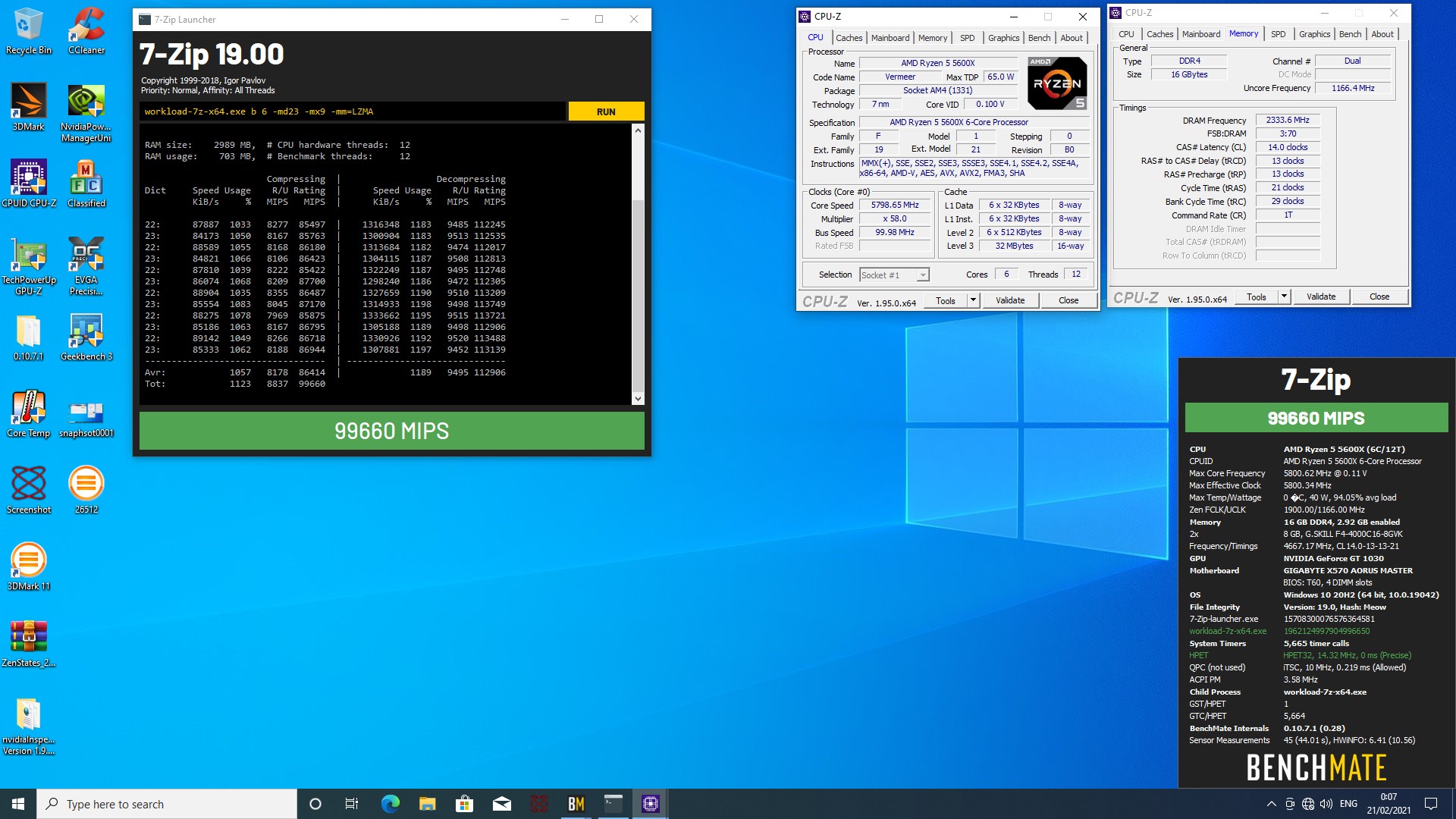Launch Microsoft Edge from the taskbar
This screenshot has width=1456, height=819.
tap(390, 804)
